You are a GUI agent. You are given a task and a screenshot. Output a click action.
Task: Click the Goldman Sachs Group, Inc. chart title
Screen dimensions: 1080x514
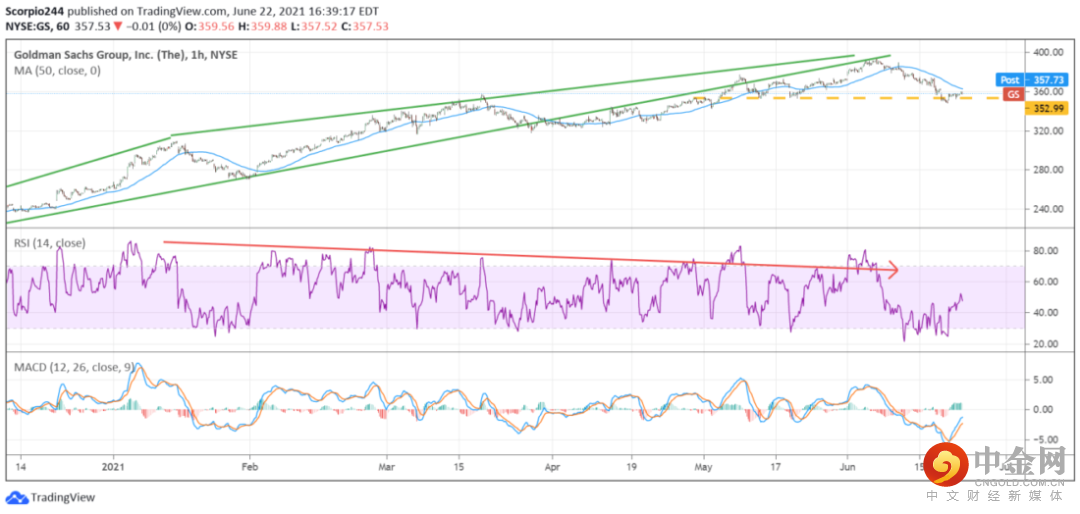125,54
